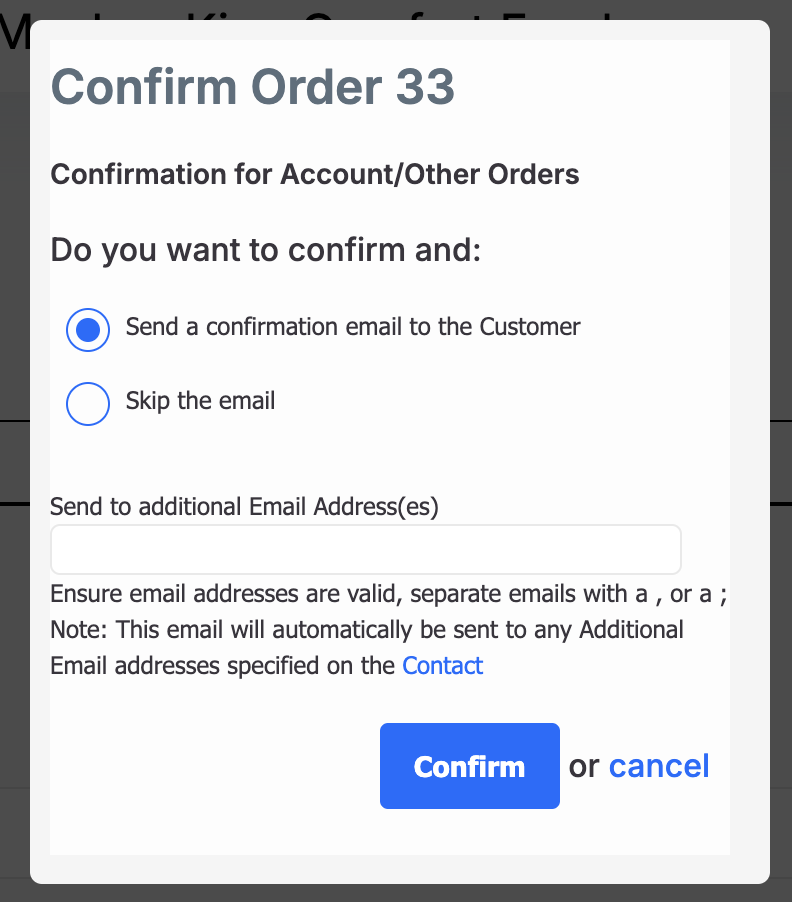This screenshot has width=792, height=902.
Task: Click the email validity note text
Action: [388, 593]
